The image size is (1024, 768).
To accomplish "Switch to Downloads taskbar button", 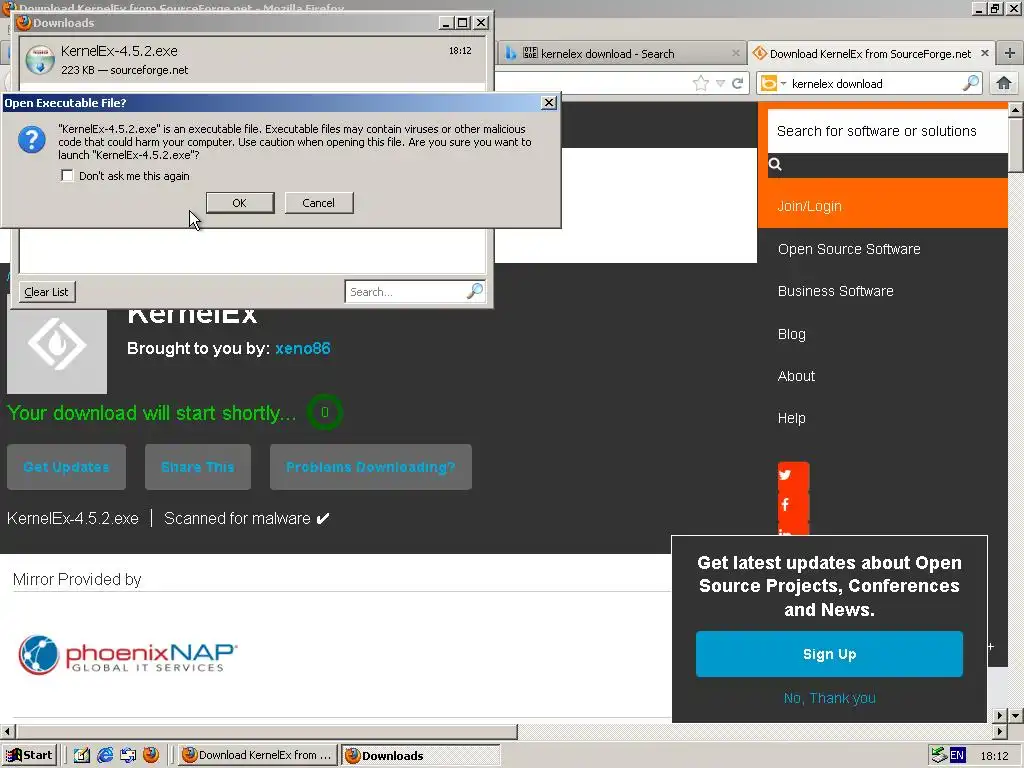I will (x=421, y=755).
